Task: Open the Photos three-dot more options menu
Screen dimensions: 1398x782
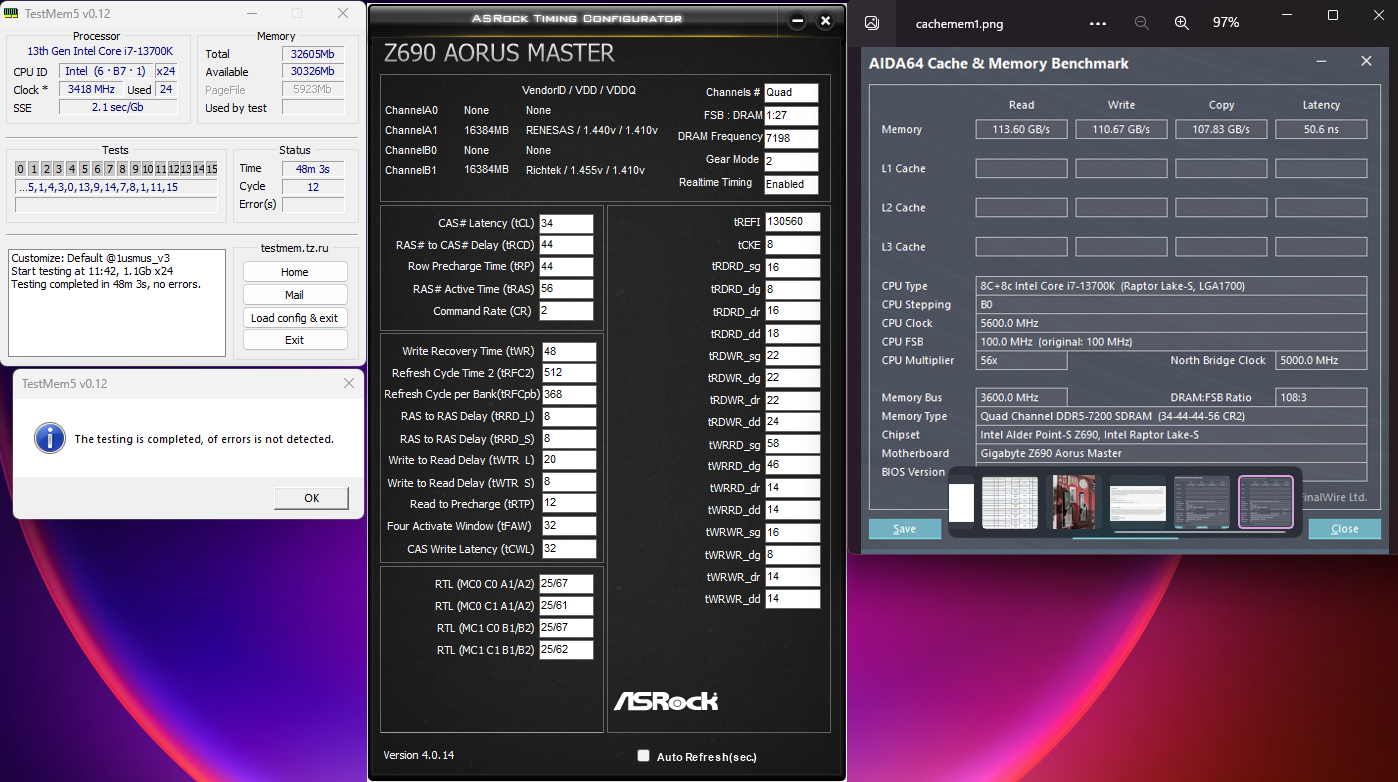Action: [1098, 23]
